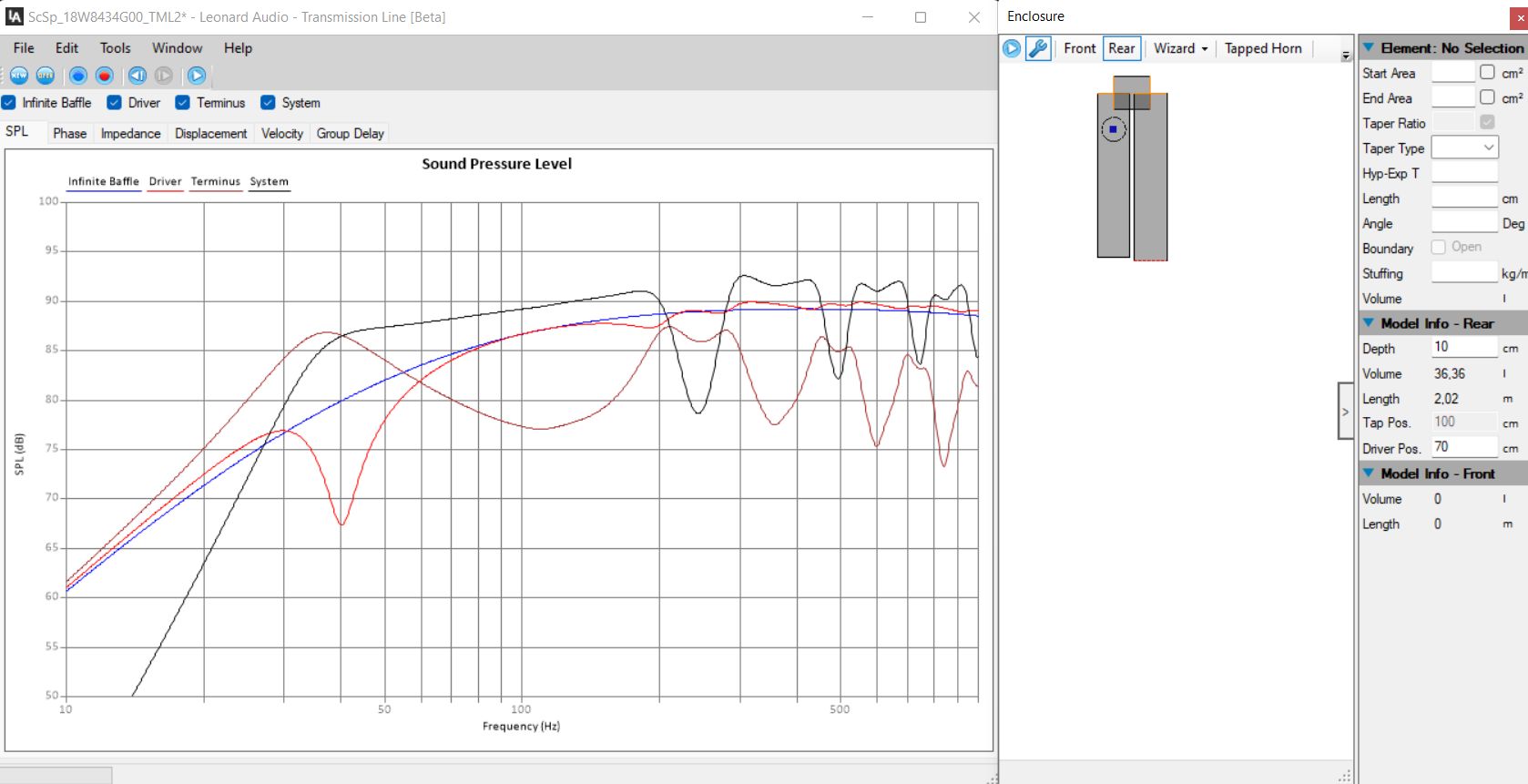The width and height of the screenshot is (1528, 784).
Task: Click the wrench icon in Enclosure toolbar
Action: click(1038, 49)
